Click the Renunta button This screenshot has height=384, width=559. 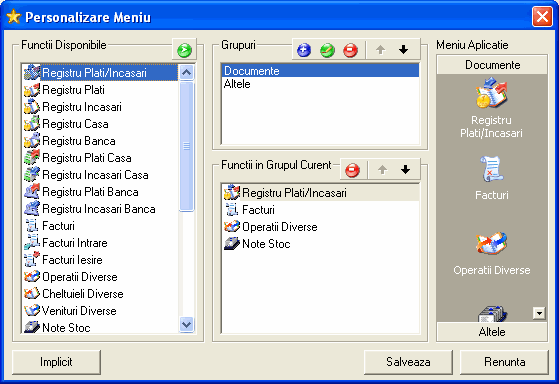point(504,362)
